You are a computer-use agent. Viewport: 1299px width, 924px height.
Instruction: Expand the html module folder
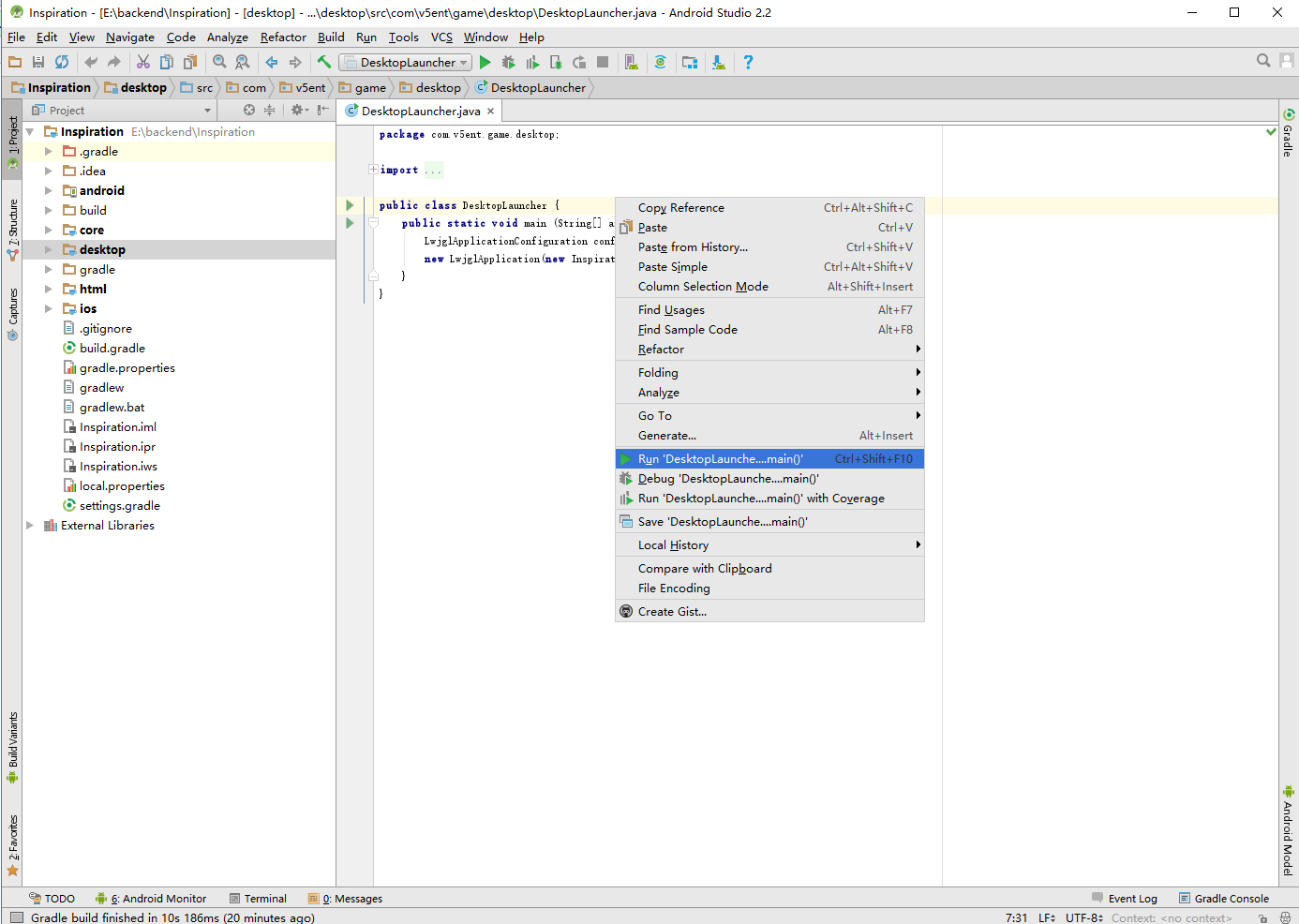pyautogui.click(x=49, y=289)
